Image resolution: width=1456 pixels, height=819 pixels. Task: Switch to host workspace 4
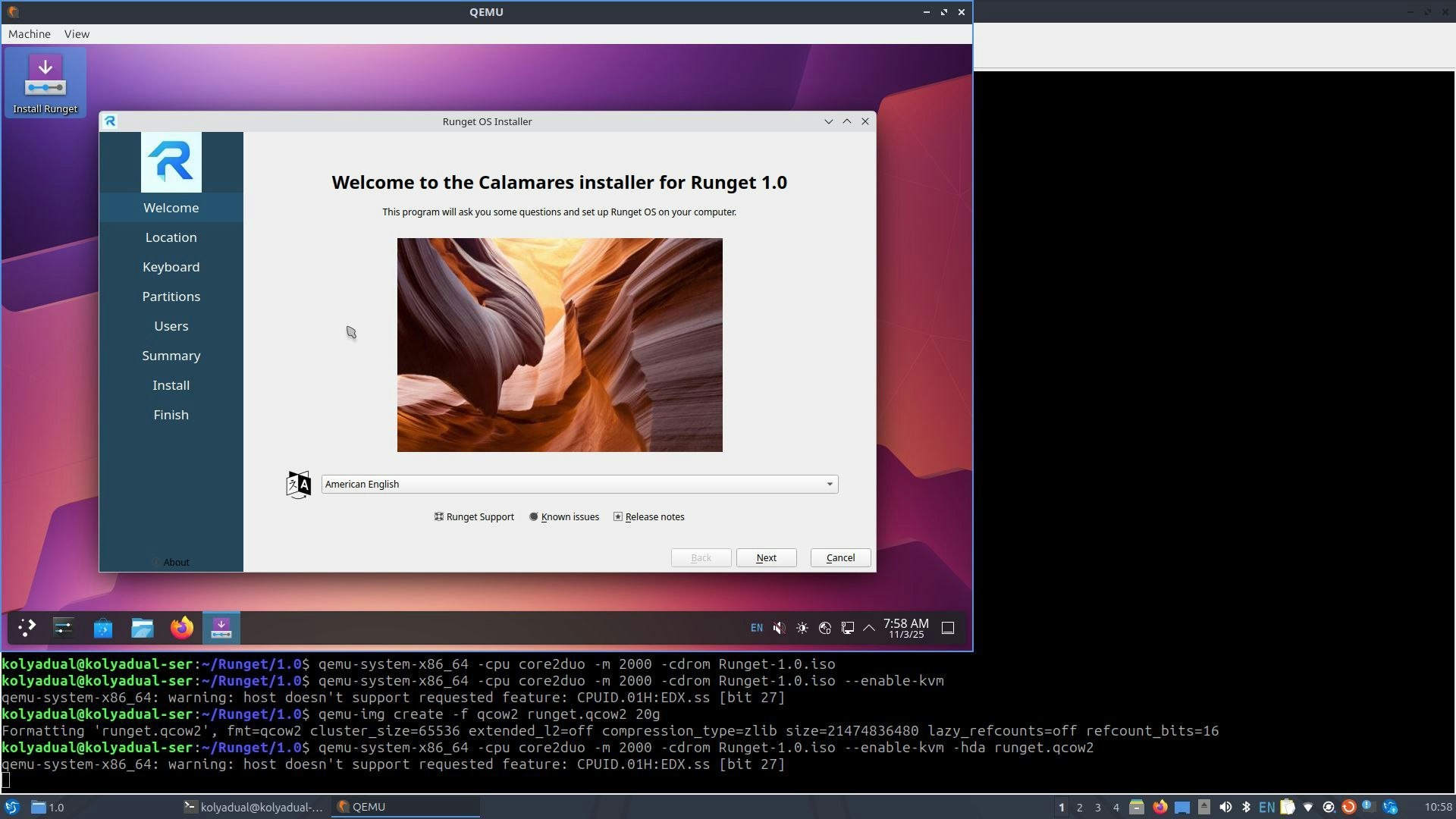tap(1116, 808)
